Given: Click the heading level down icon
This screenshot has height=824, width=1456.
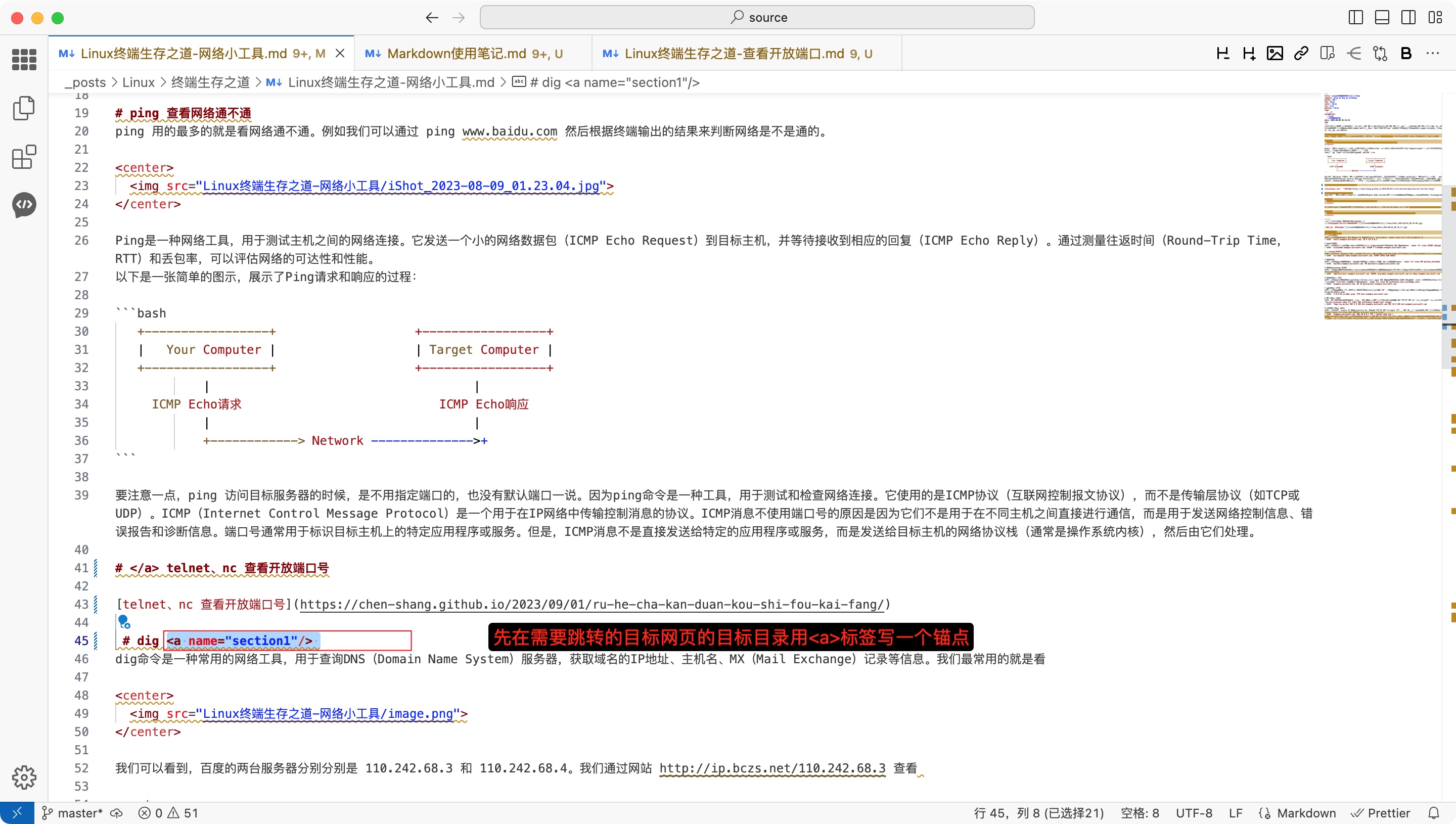Looking at the screenshot, I should 1222,54.
